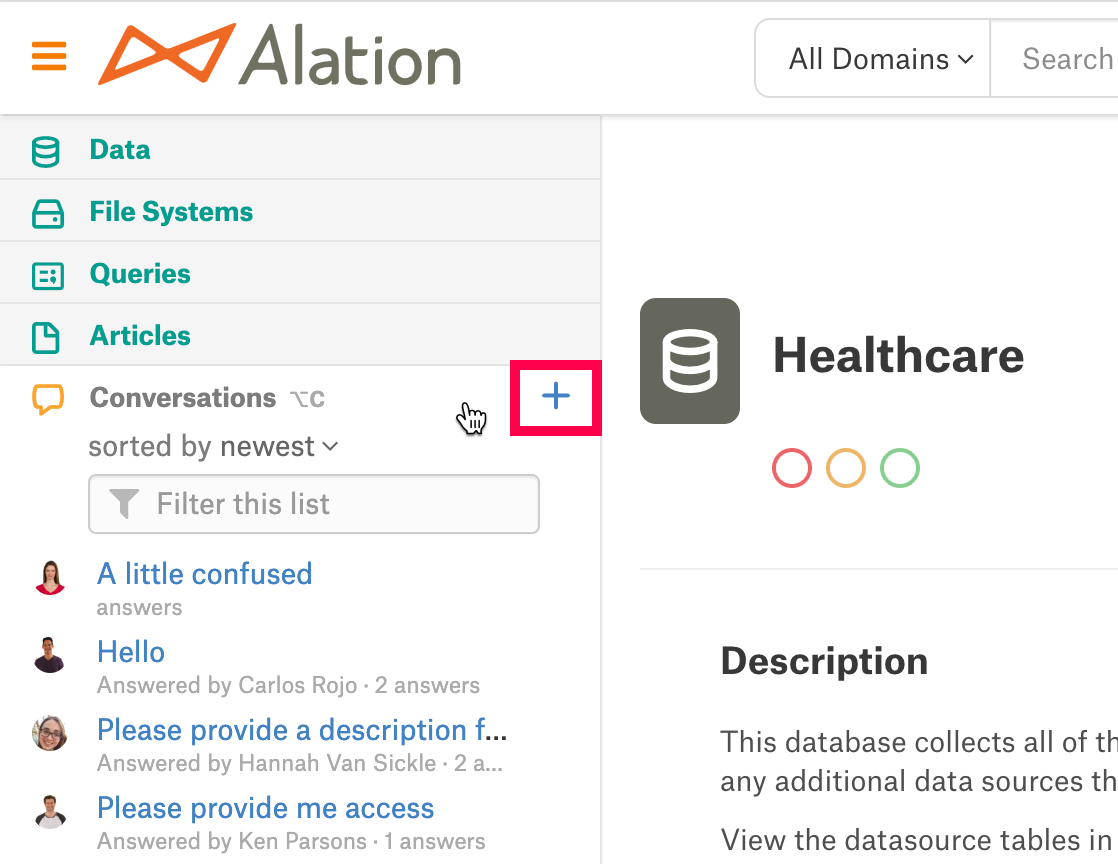Select the green trust flag circle
Image resolution: width=1118 pixels, height=864 pixels.
(x=900, y=468)
